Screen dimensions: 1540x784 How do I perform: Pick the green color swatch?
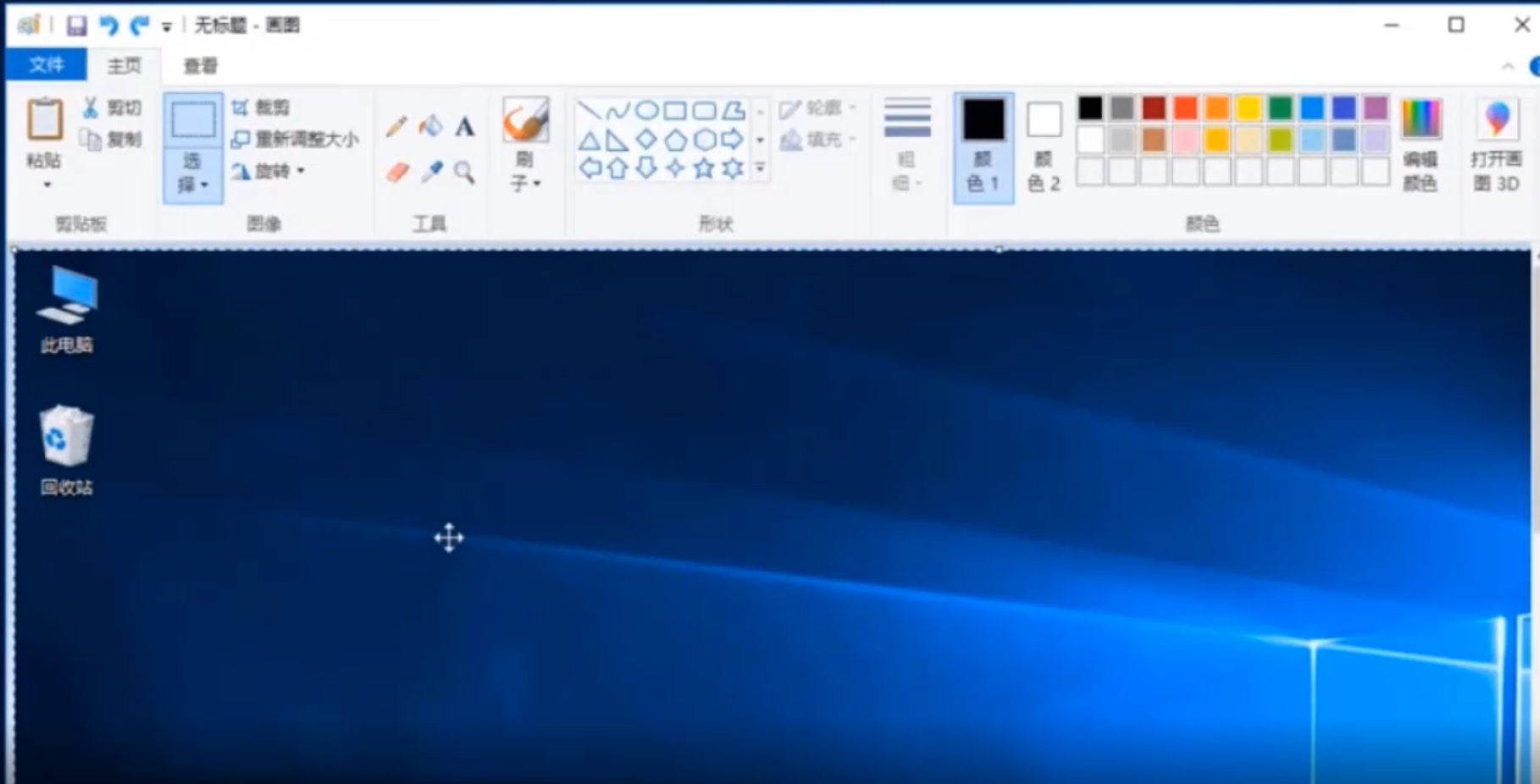(1280, 108)
